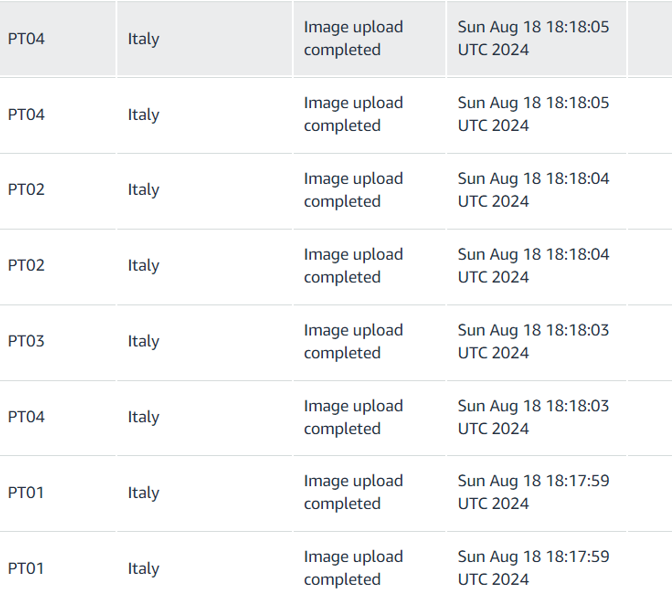Viewport: 672px width, 603px height.
Task: Click Image upload completed in upper PT01 row
Action: point(354,492)
